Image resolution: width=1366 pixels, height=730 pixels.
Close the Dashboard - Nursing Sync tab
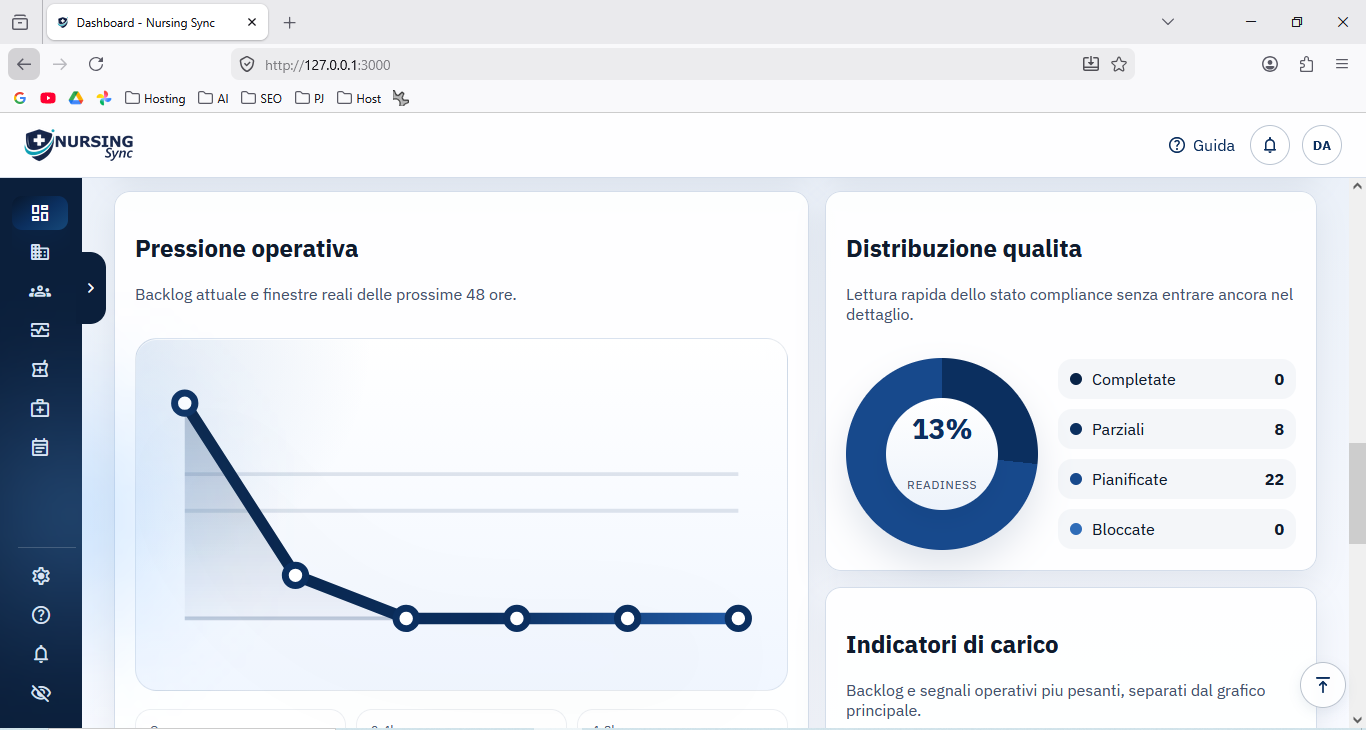click(x=251, y=22)
